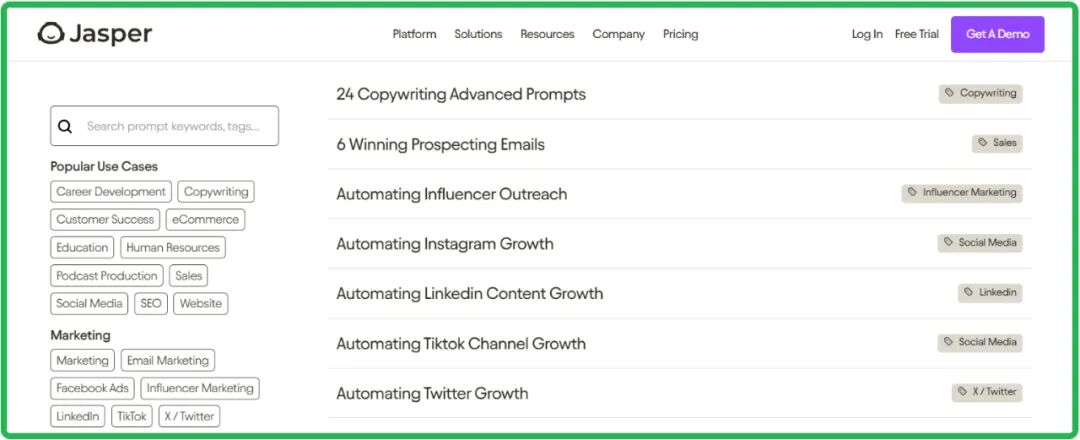This screenshot has width=1080, height=440.
Task: Open the Resources navigation menu
Action: (547, 34)
